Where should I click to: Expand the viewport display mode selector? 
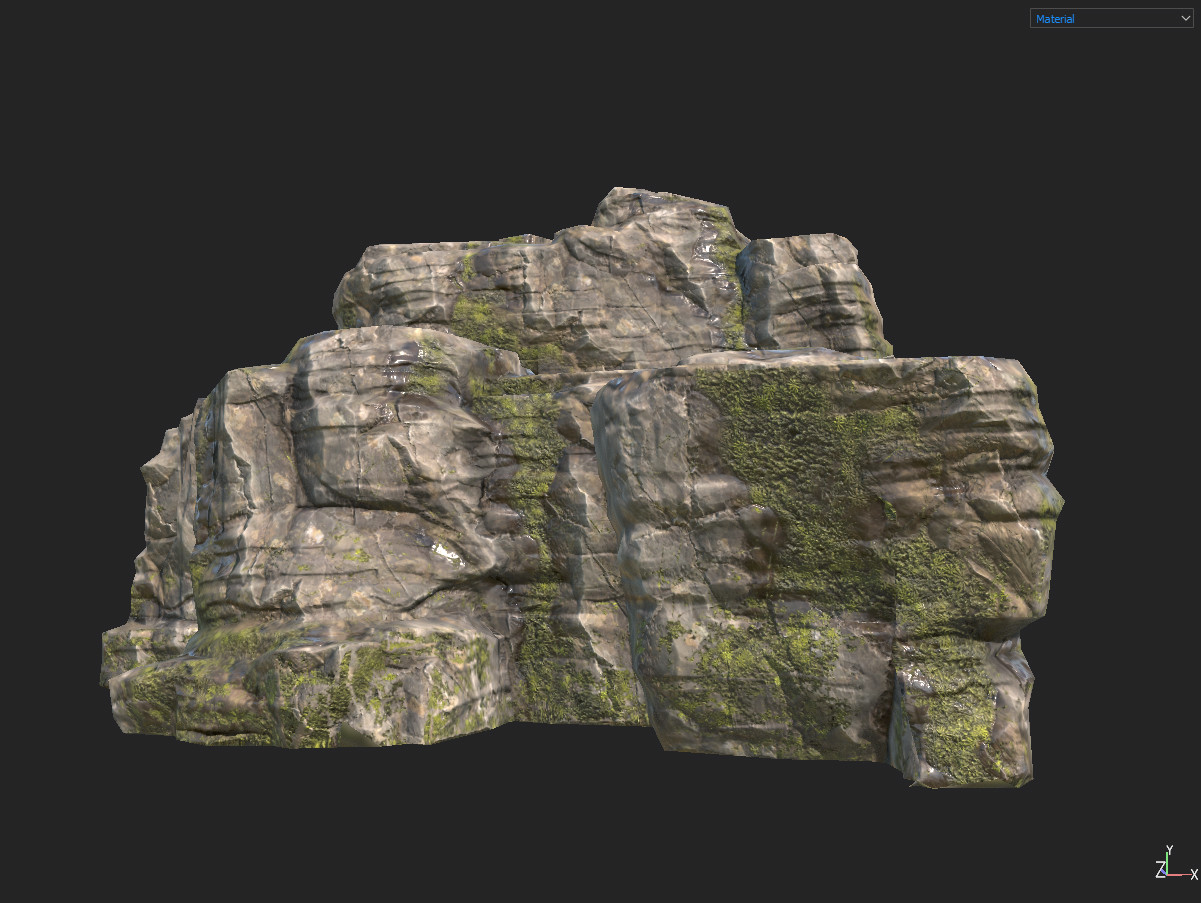point(1110,18)
